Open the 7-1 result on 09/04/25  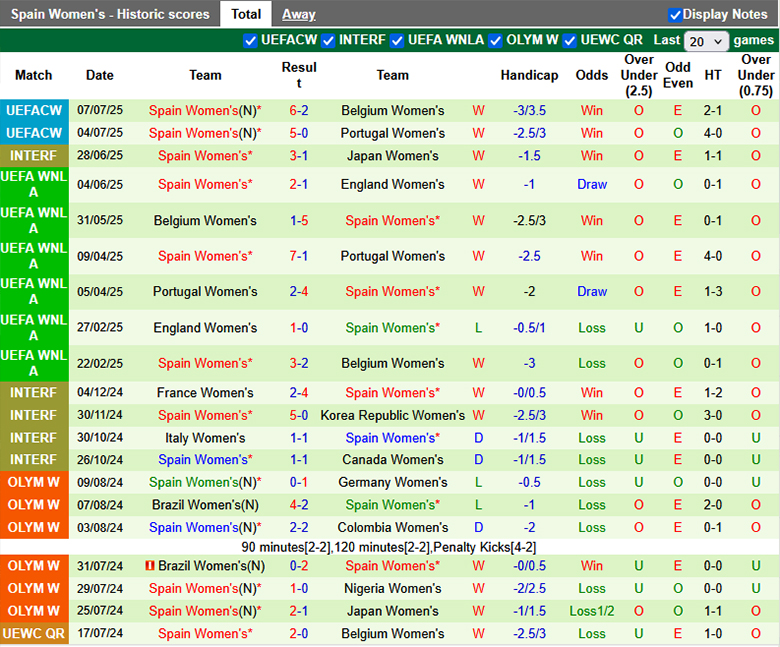point(299,256)
